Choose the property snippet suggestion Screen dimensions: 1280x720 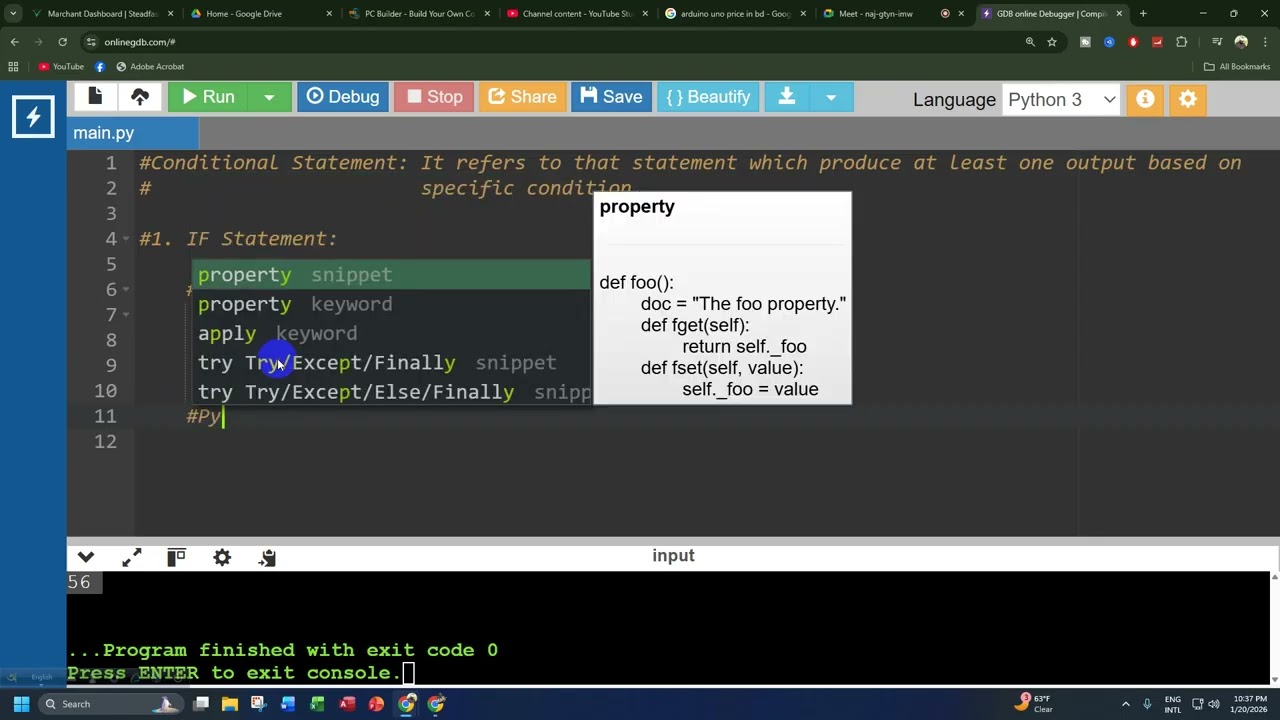tap(391, 274)
